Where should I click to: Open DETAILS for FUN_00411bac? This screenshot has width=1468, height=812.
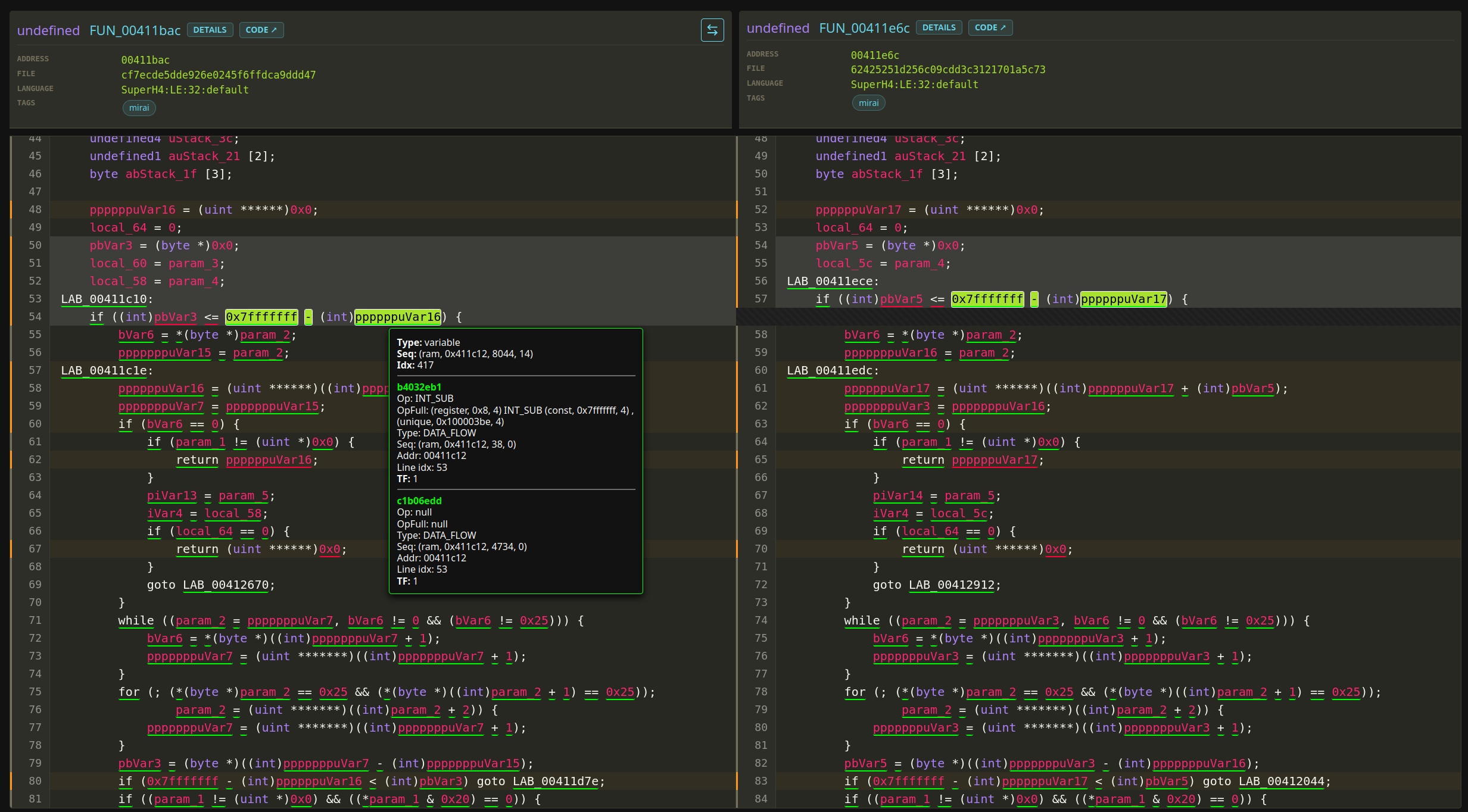[x=210, y=30]
